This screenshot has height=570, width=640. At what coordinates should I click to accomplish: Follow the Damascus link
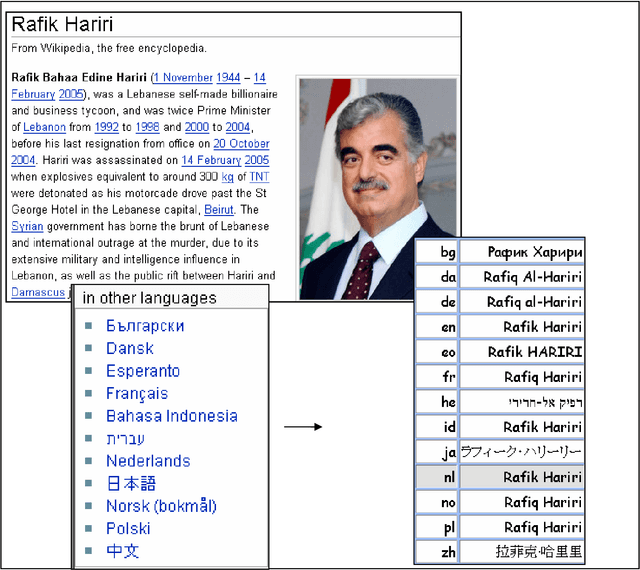(38, 292)
